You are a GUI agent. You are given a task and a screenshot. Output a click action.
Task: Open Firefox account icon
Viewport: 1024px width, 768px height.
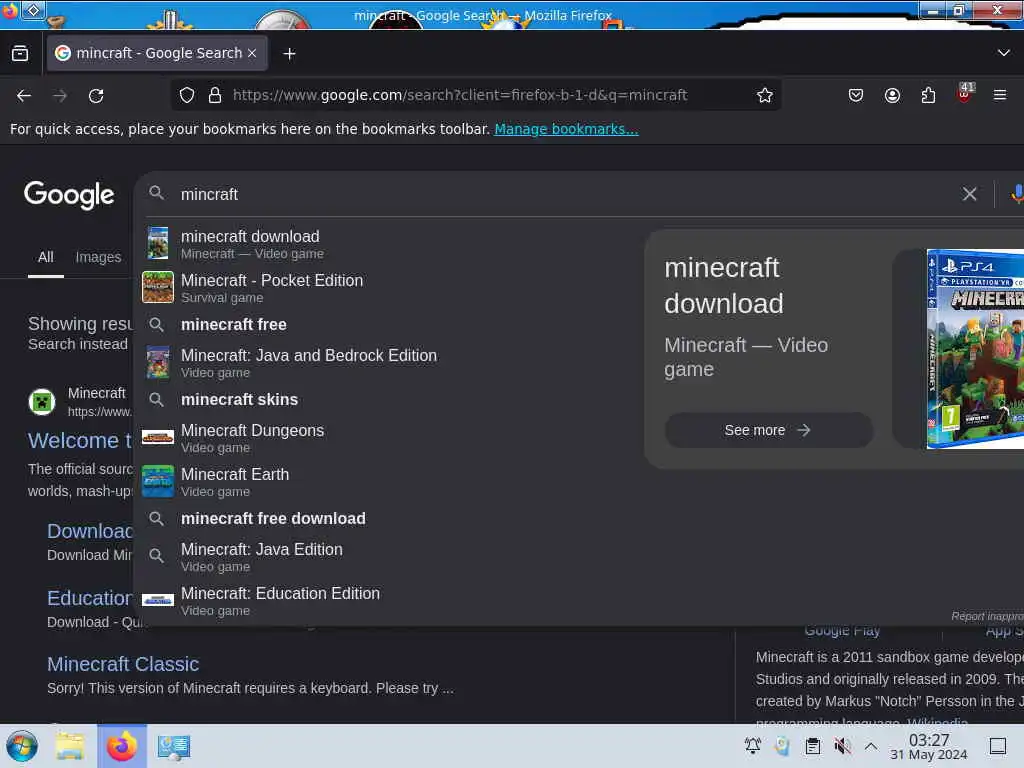point(892,95)
